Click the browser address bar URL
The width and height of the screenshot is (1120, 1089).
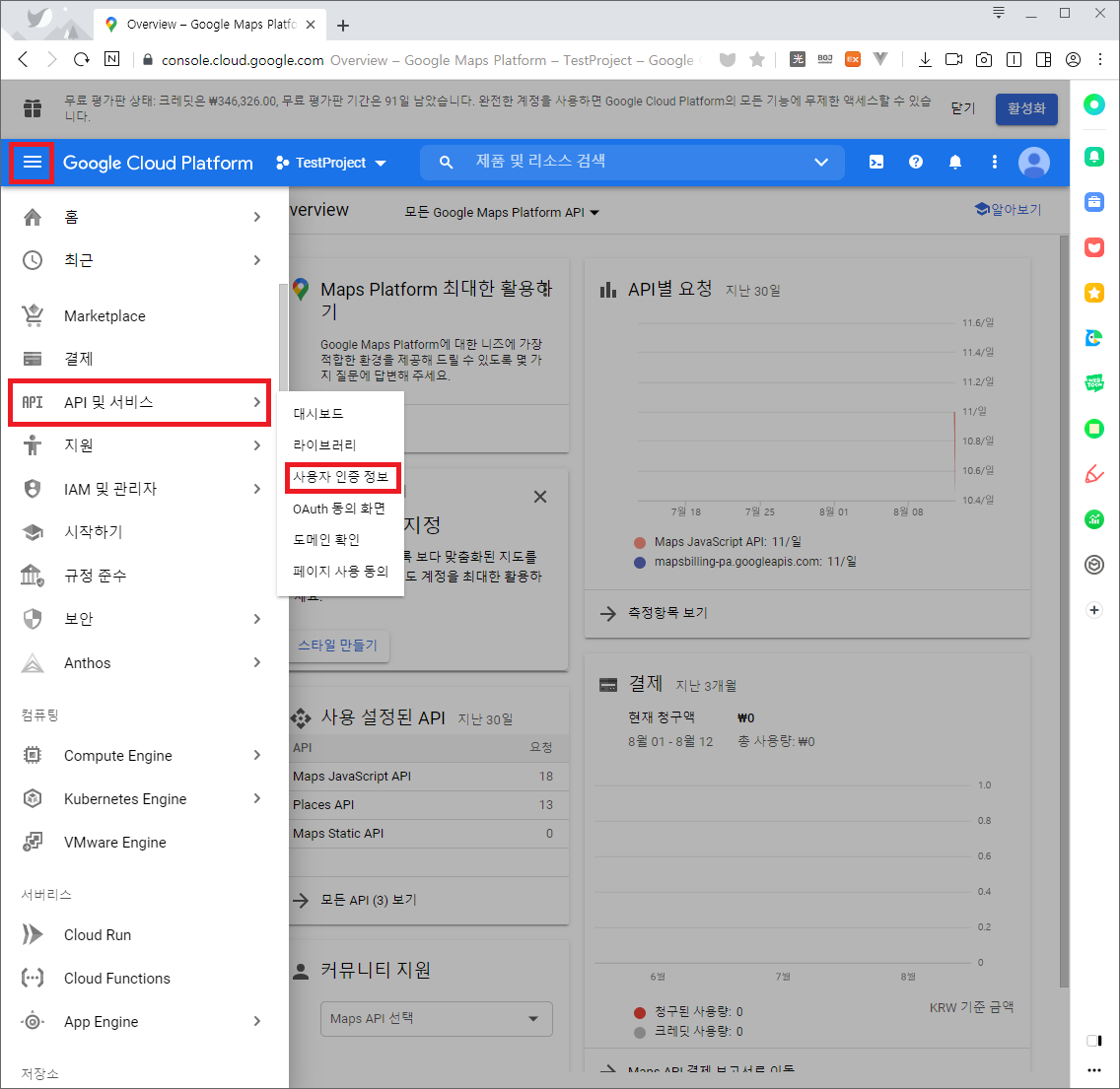pyautogui.click(x=243, y=60)
